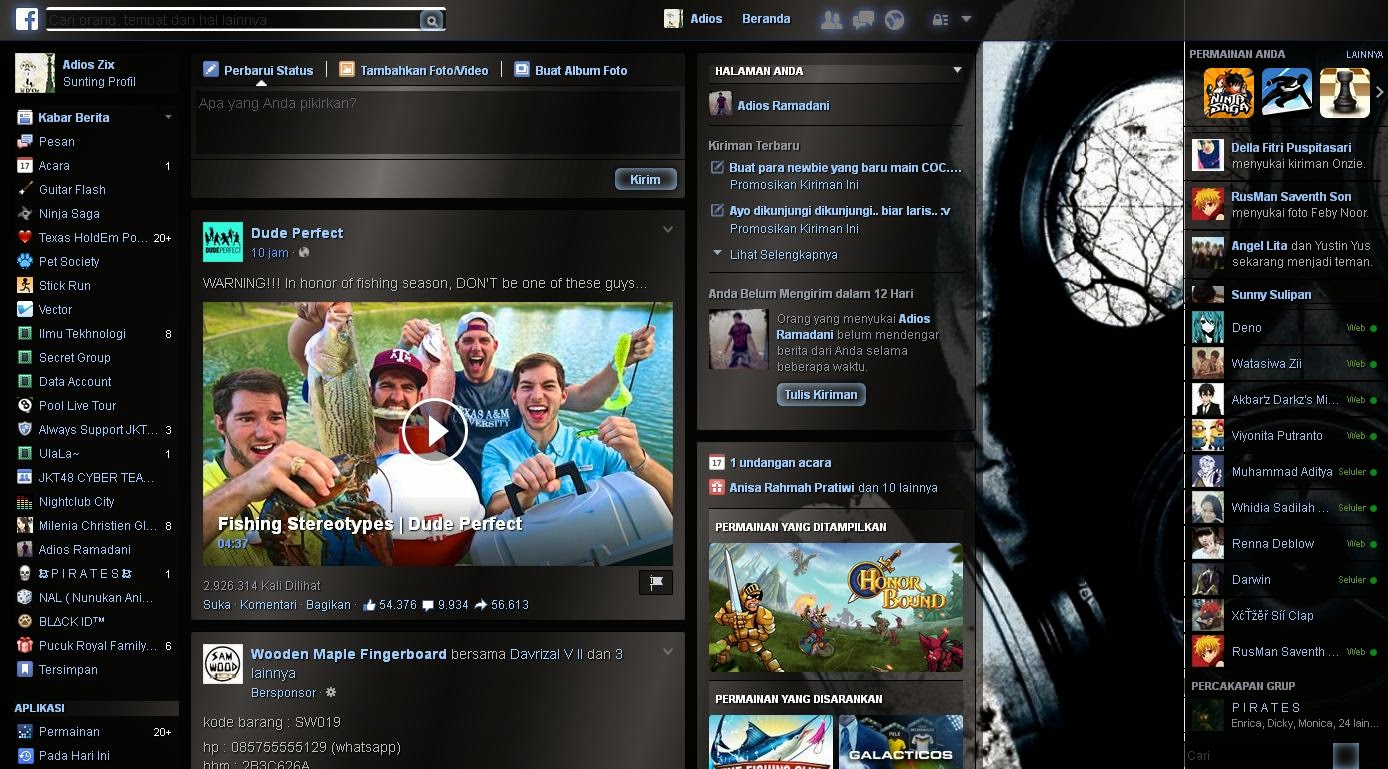Click Sunting Profil under Adios Zix
Screen dimensions: 1388x769
[x=99, y=82]
